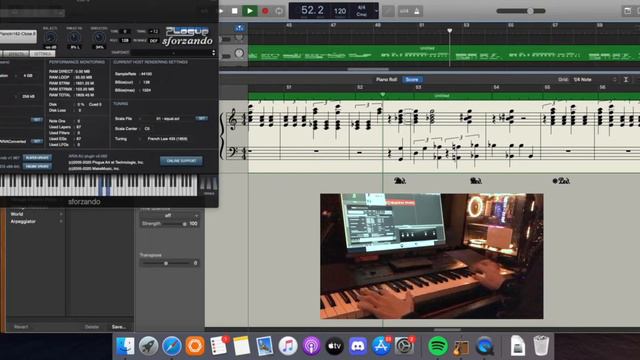Click the Save... button in the library
Screen dimensions: 640x360
(119, 327)
